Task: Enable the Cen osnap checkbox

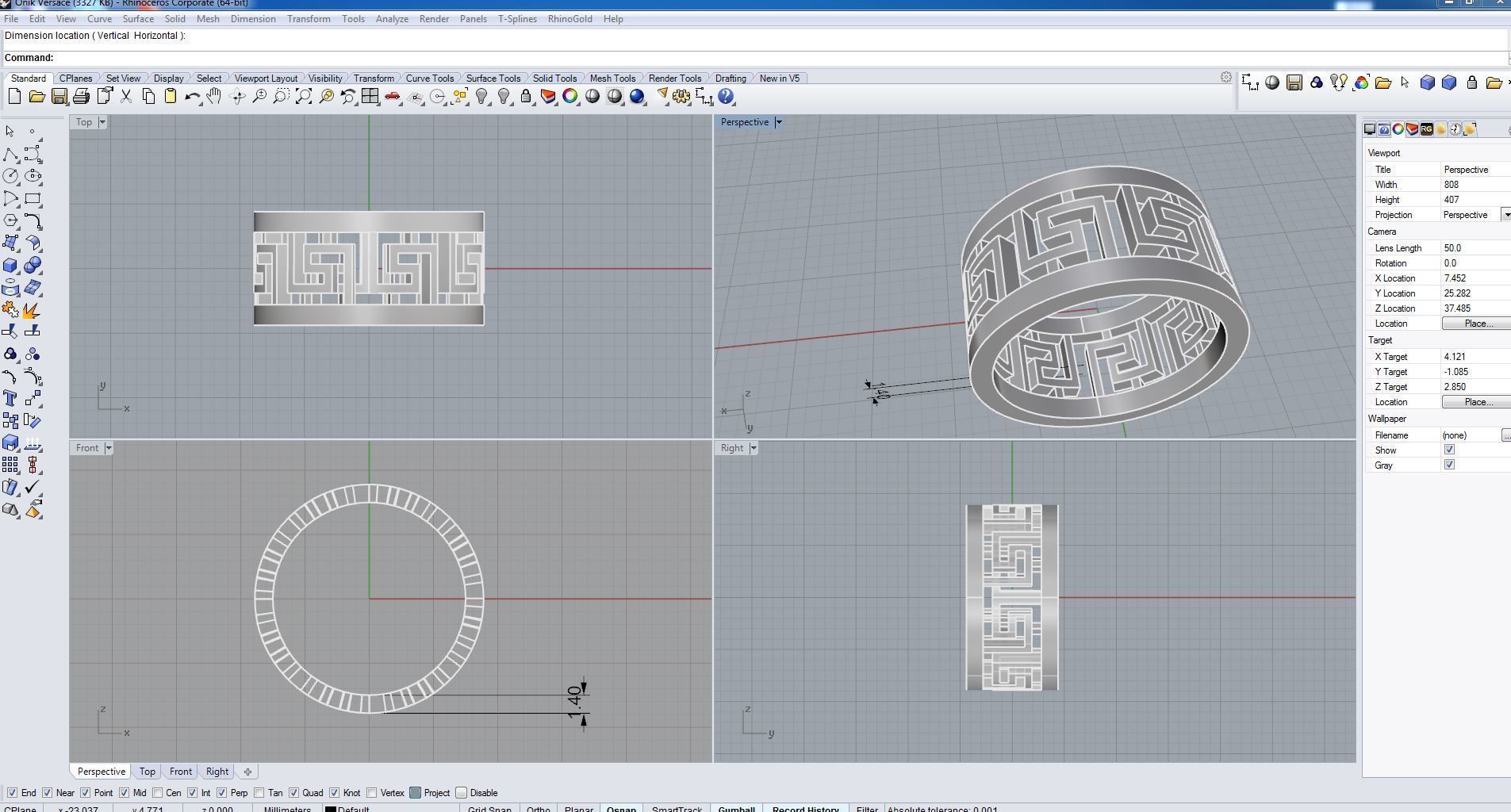Action: 157,793
